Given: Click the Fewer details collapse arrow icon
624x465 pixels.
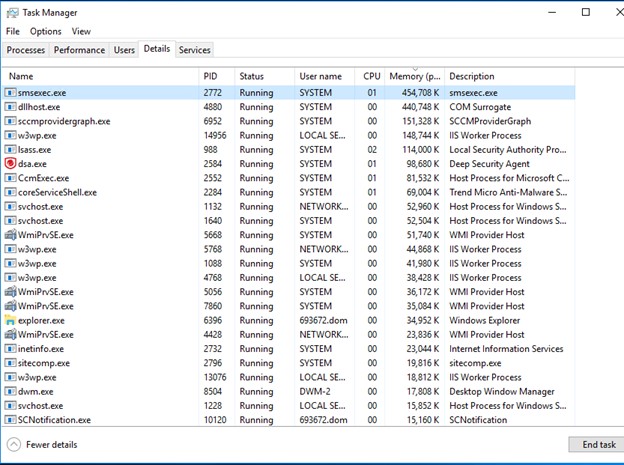Looking at the screenshot, I should tap(14, 445).
